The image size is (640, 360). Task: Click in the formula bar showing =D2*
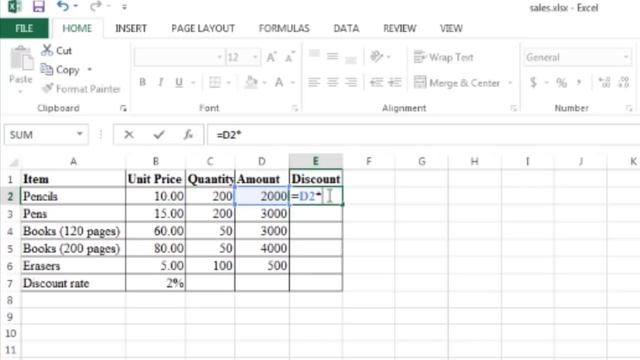click(424, 135)
